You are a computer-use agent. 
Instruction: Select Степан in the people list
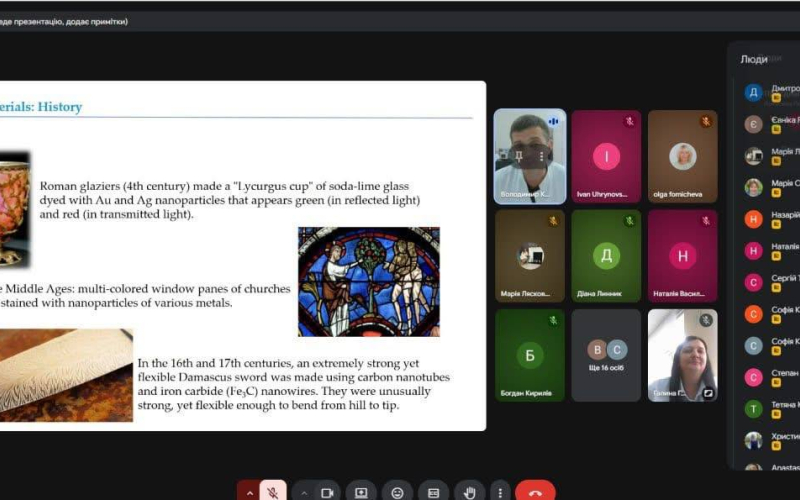point(770,377)
